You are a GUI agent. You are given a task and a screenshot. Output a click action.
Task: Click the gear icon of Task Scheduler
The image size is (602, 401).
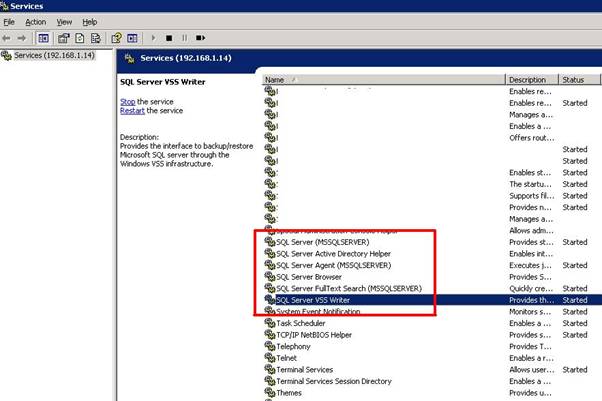point(270,323)
